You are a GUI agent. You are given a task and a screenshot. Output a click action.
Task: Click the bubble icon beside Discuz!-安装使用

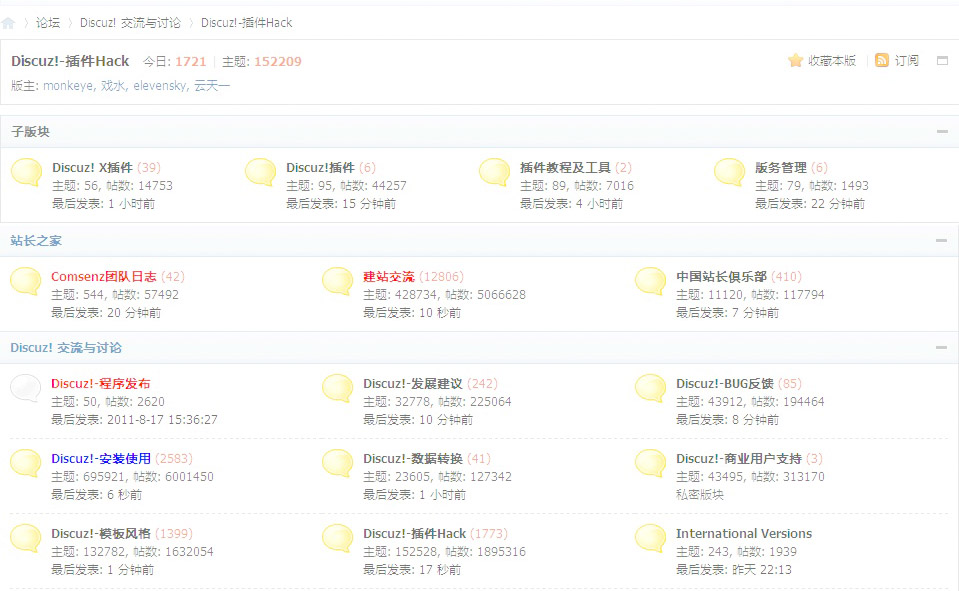tap(26, 464)
